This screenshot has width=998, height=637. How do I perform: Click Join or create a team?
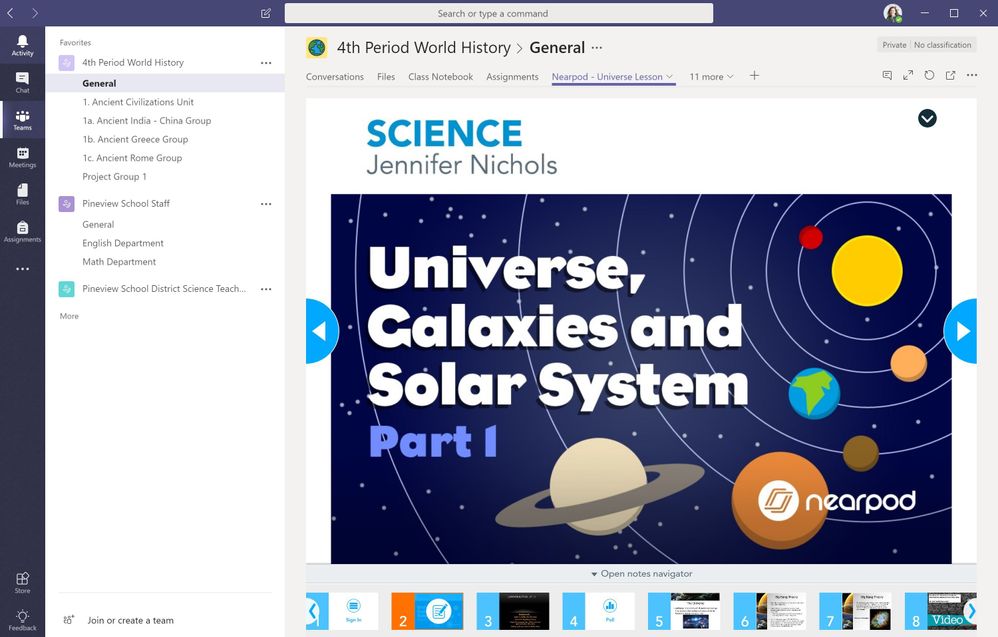coord(130,620)
